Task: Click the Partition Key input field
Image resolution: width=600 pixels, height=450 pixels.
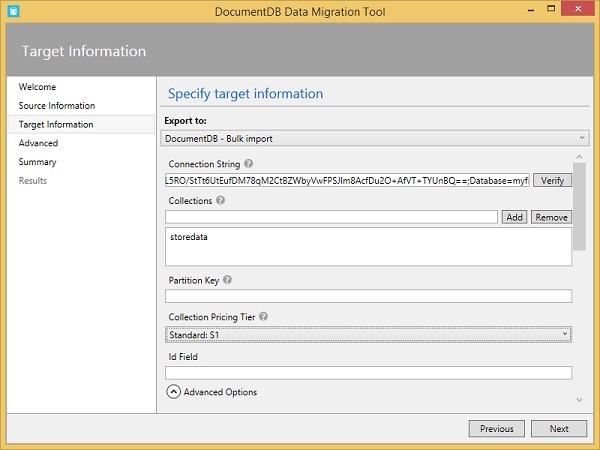Action: [368, 296]
